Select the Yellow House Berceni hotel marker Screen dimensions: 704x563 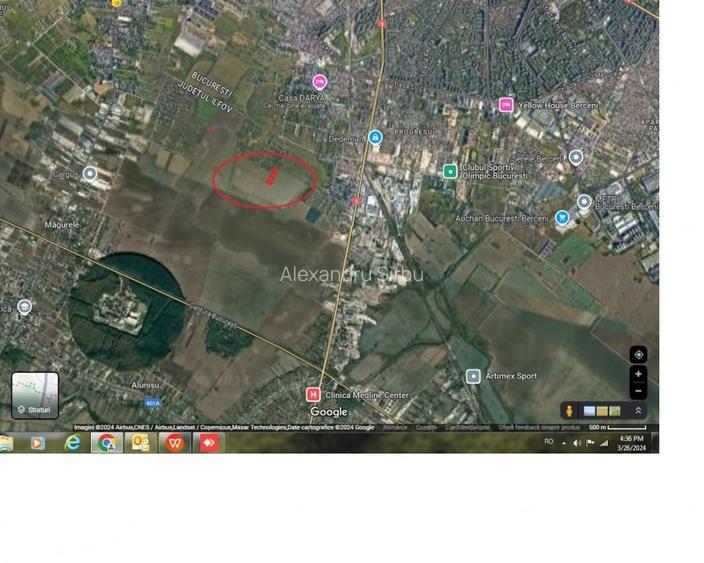506,105
